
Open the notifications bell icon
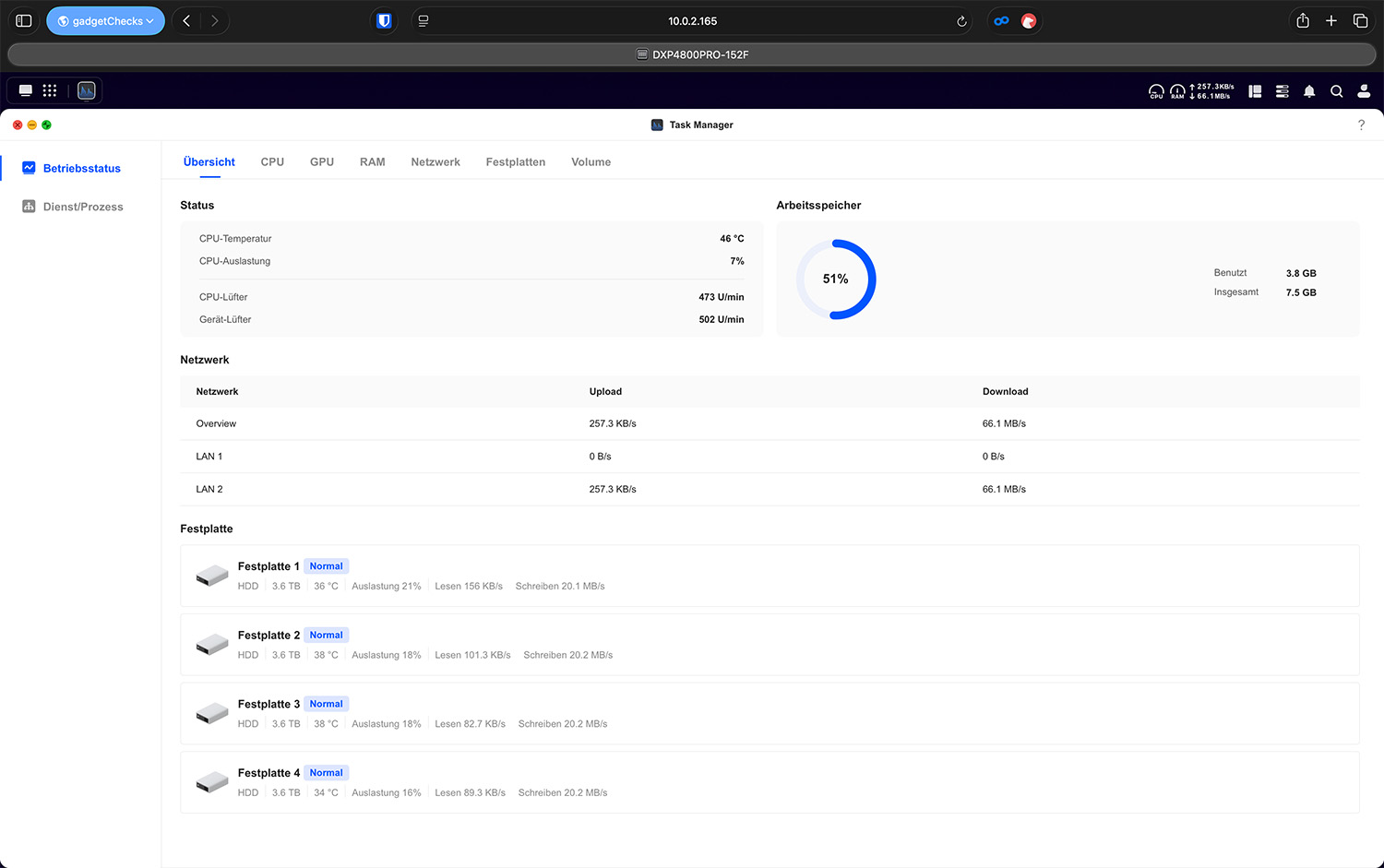pyautogui.click(x=1308, y=91)
